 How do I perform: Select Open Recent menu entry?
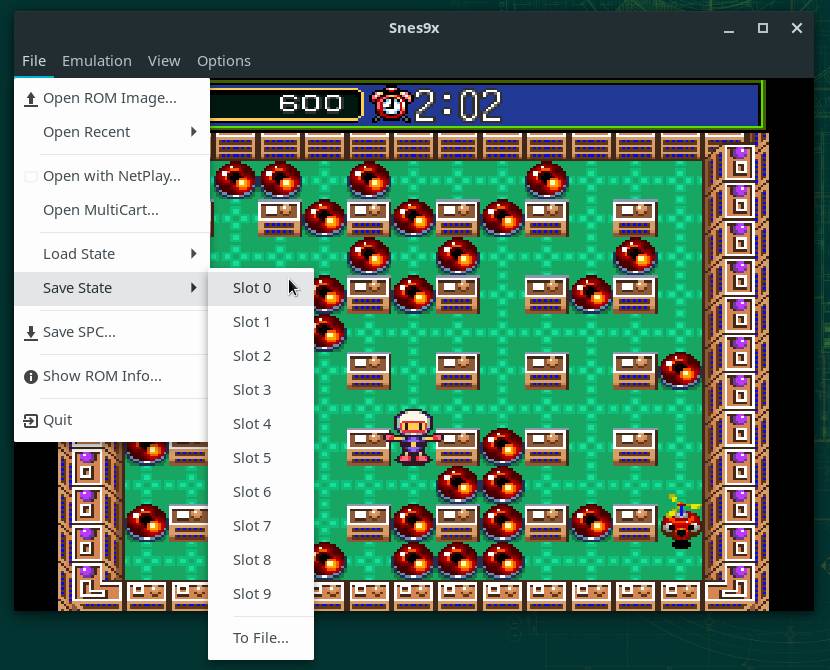coord(112,132)
